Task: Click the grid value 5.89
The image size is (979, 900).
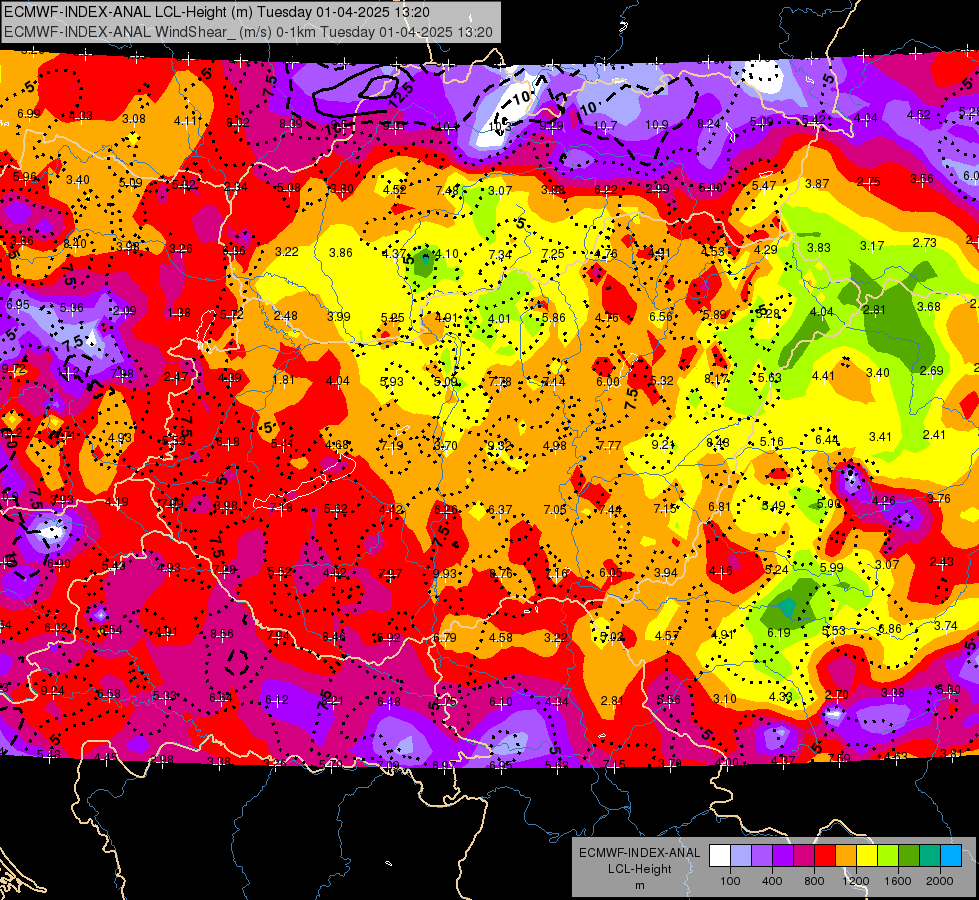Action: pos(714,315)
